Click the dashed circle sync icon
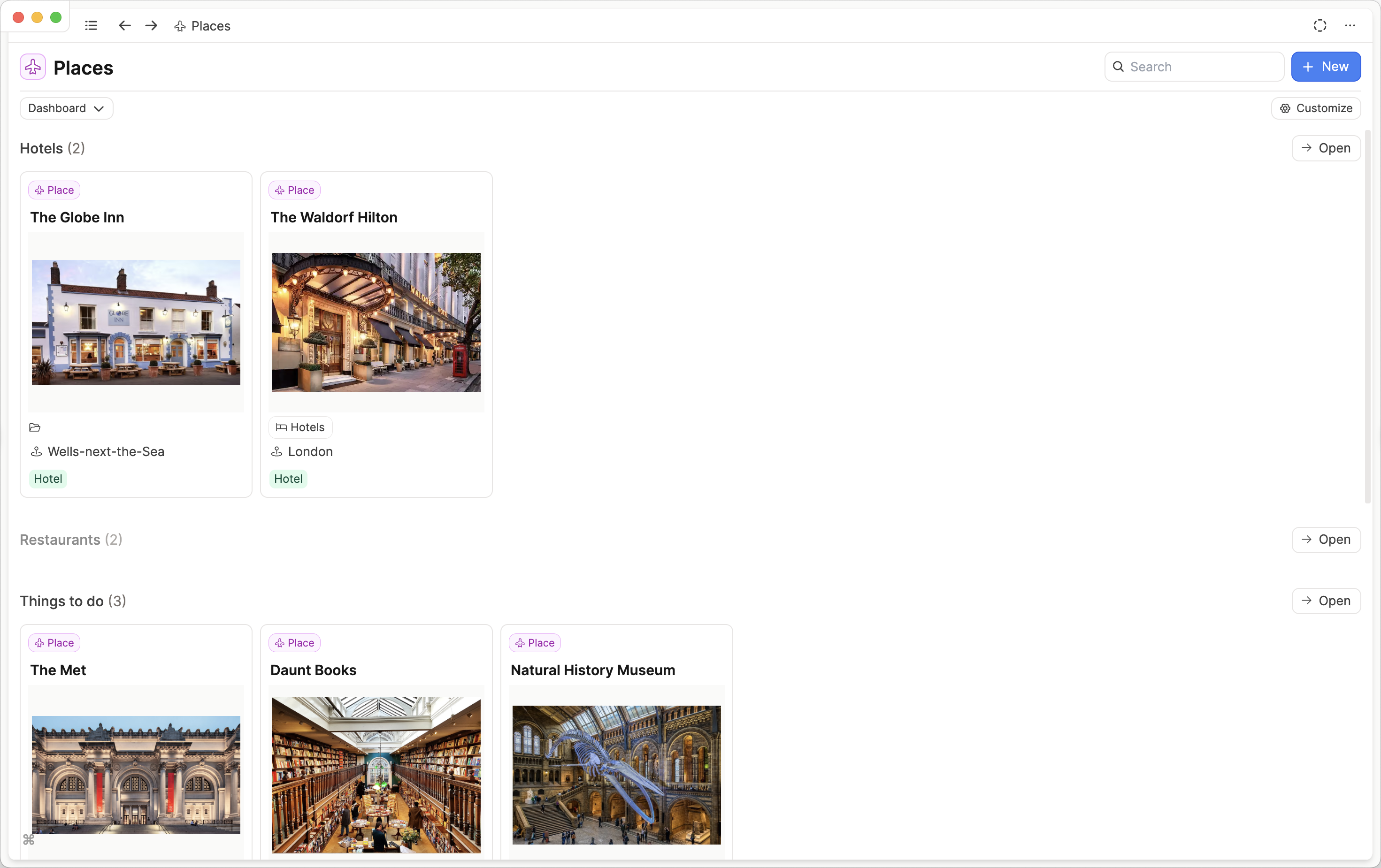 click(x=1320, y=26)
